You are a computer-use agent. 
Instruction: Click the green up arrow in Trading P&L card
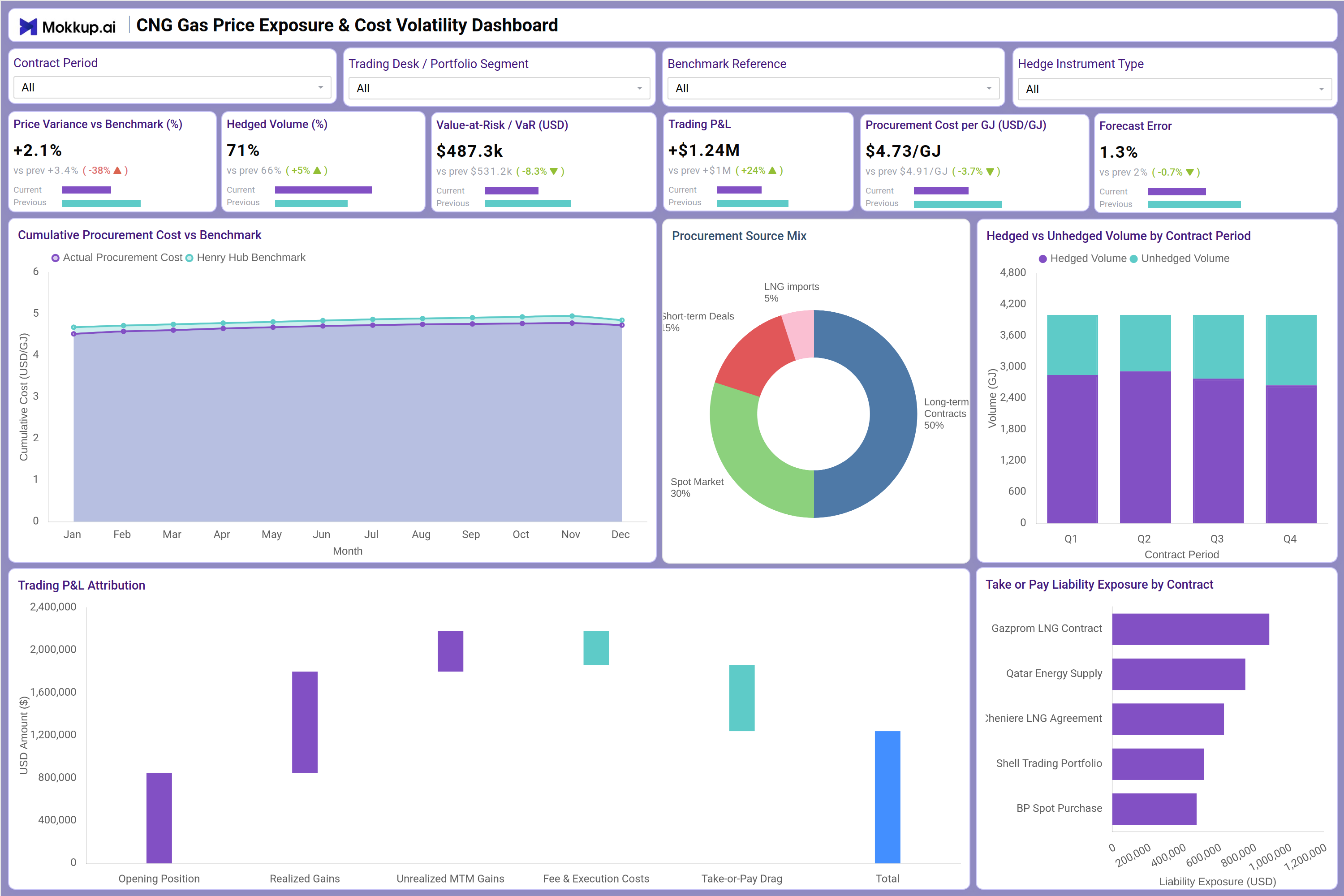coord(772,170)
